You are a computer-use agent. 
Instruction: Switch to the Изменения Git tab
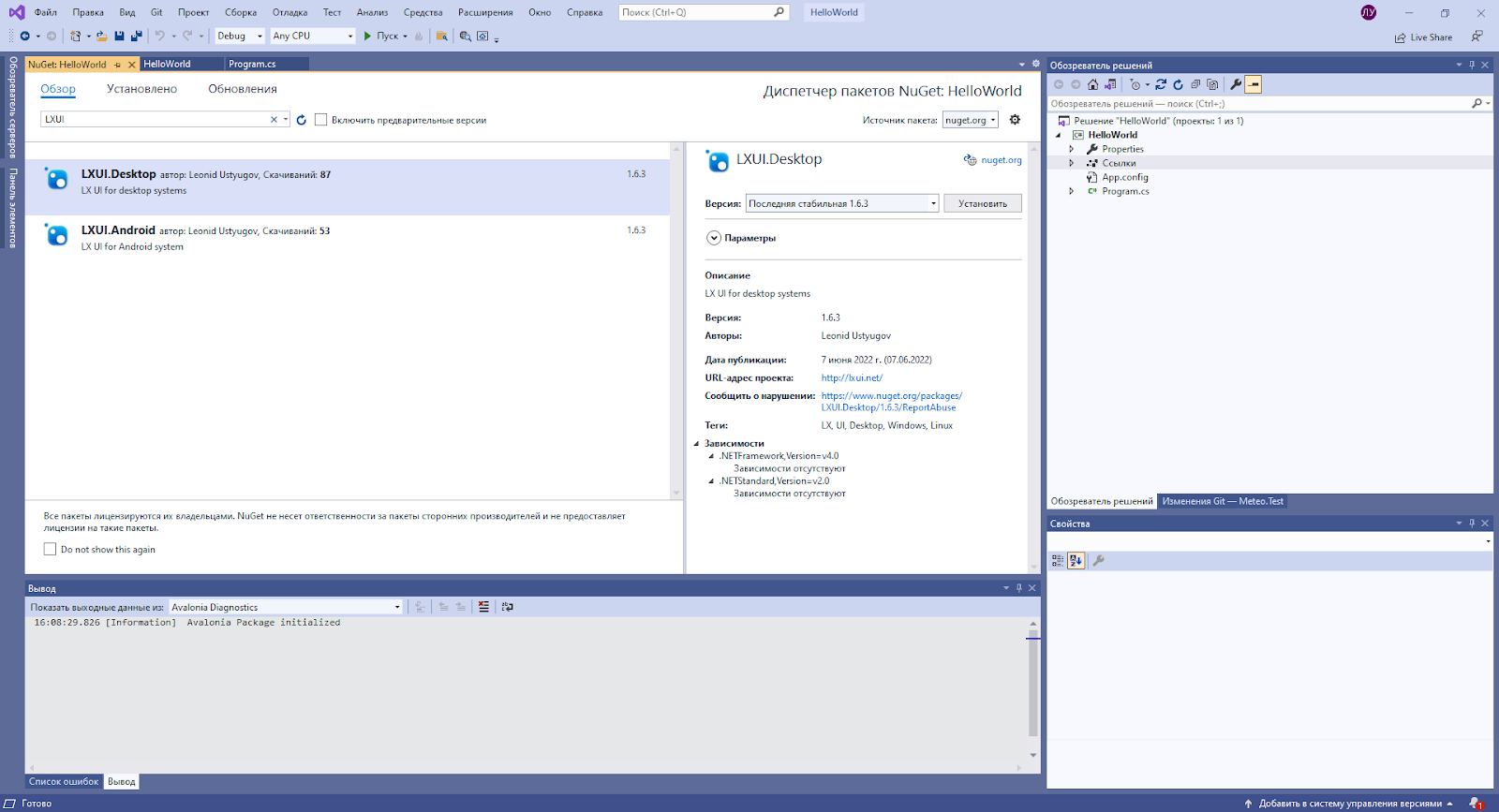pos(1223,501)
